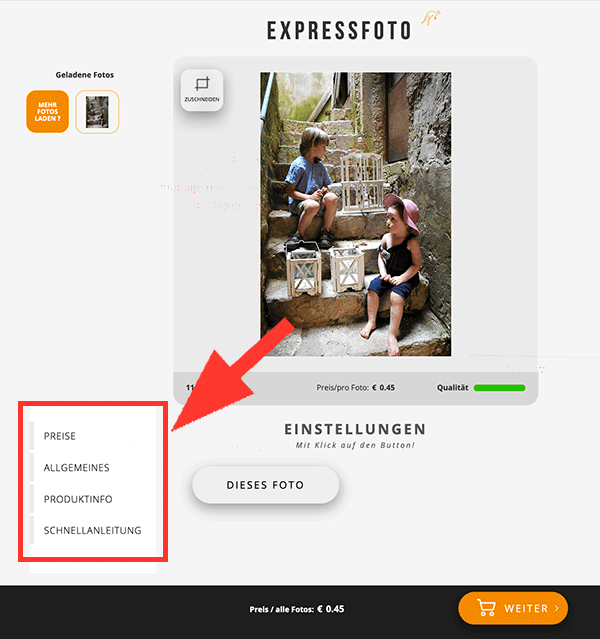
Task: Click the Qualität text label
Action: (x=452, y=388)
